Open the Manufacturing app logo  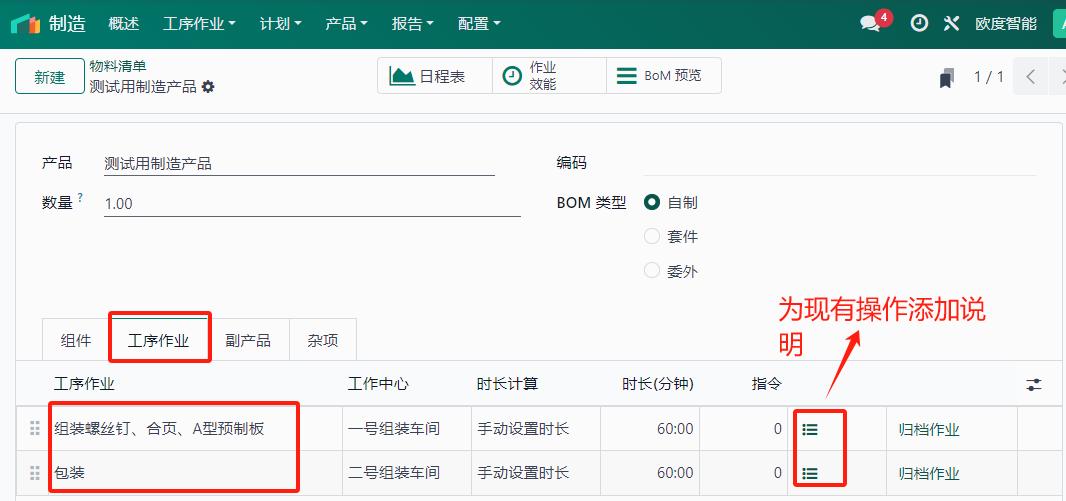pos(26,24)
